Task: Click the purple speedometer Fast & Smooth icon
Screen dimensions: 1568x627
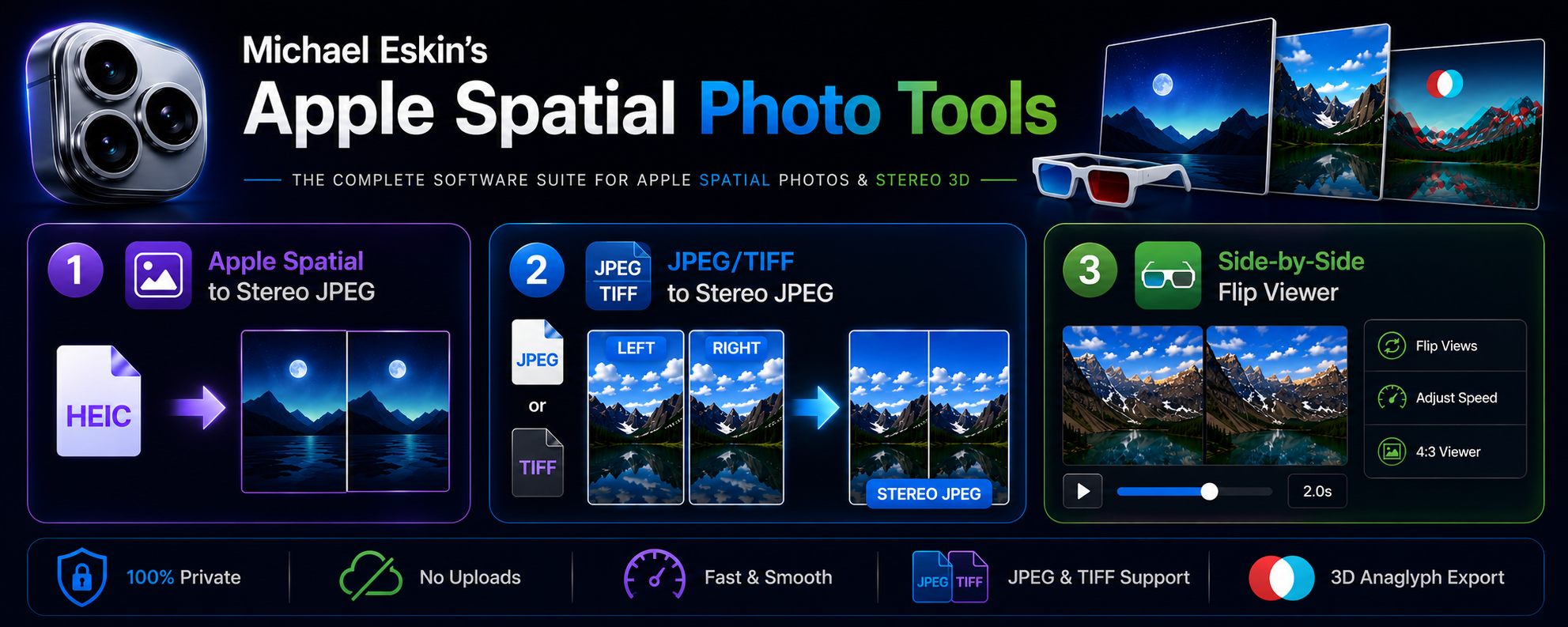Action: pos(655,575)
